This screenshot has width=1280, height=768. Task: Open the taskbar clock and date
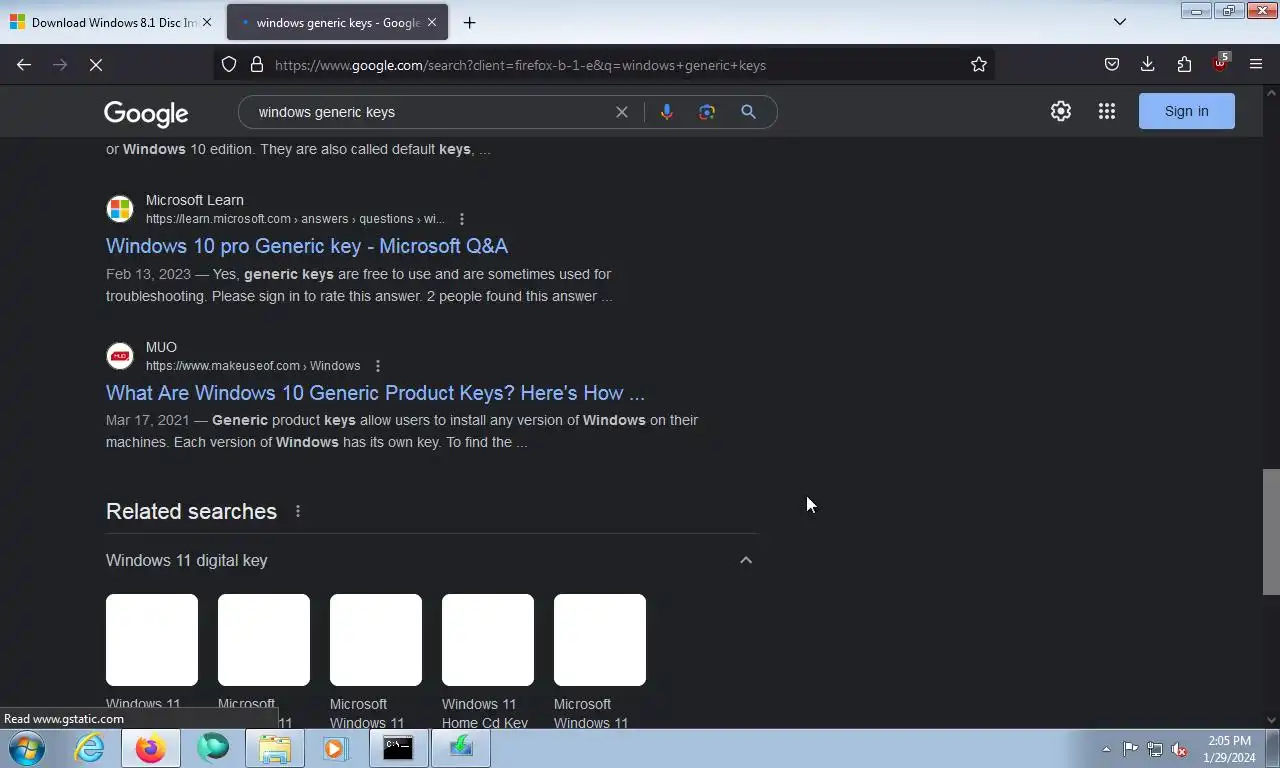tap(1229, 749)
